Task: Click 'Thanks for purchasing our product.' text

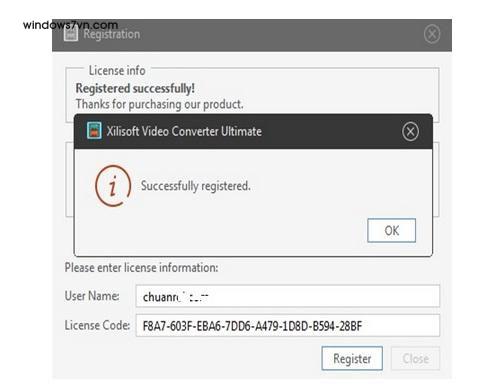Action: point(159,104)
